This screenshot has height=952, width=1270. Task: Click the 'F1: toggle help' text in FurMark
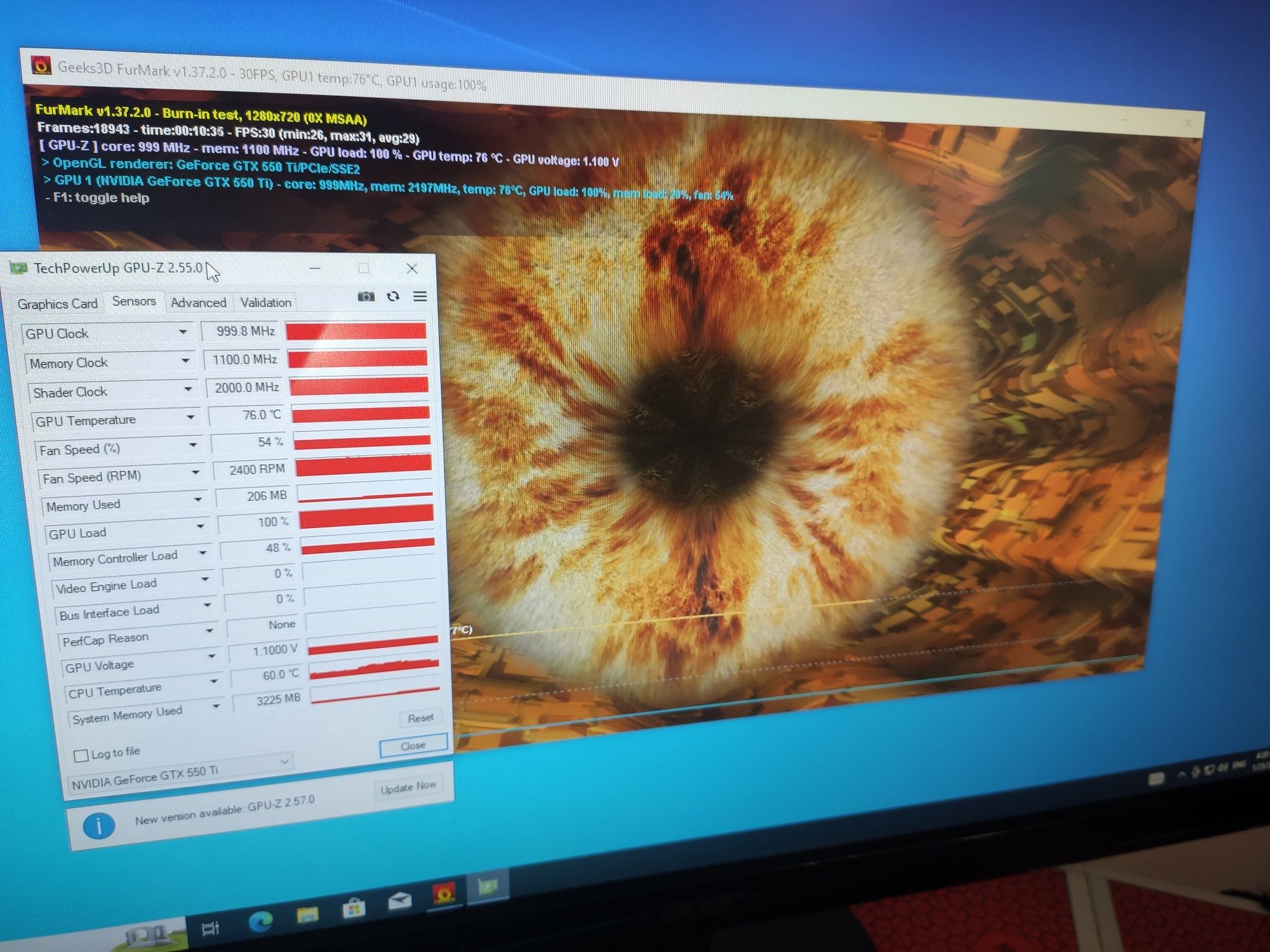tap(98, 197)
